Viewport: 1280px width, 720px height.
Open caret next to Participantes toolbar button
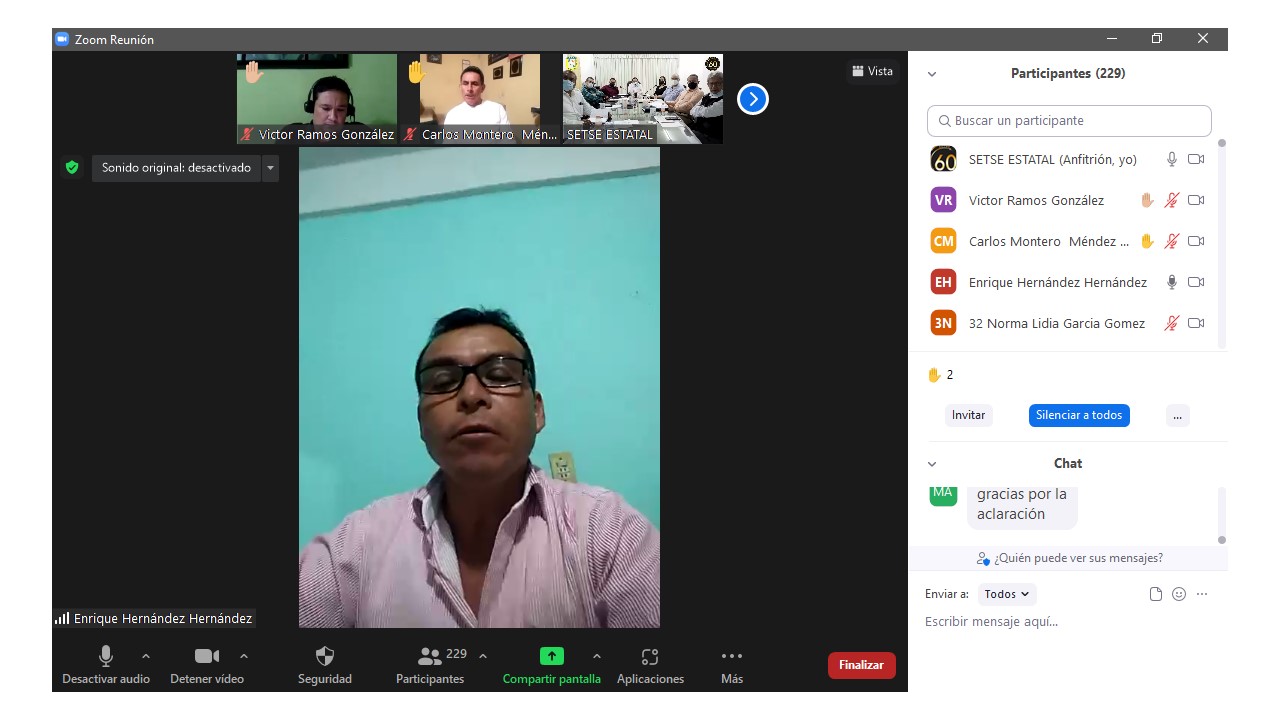483,656
